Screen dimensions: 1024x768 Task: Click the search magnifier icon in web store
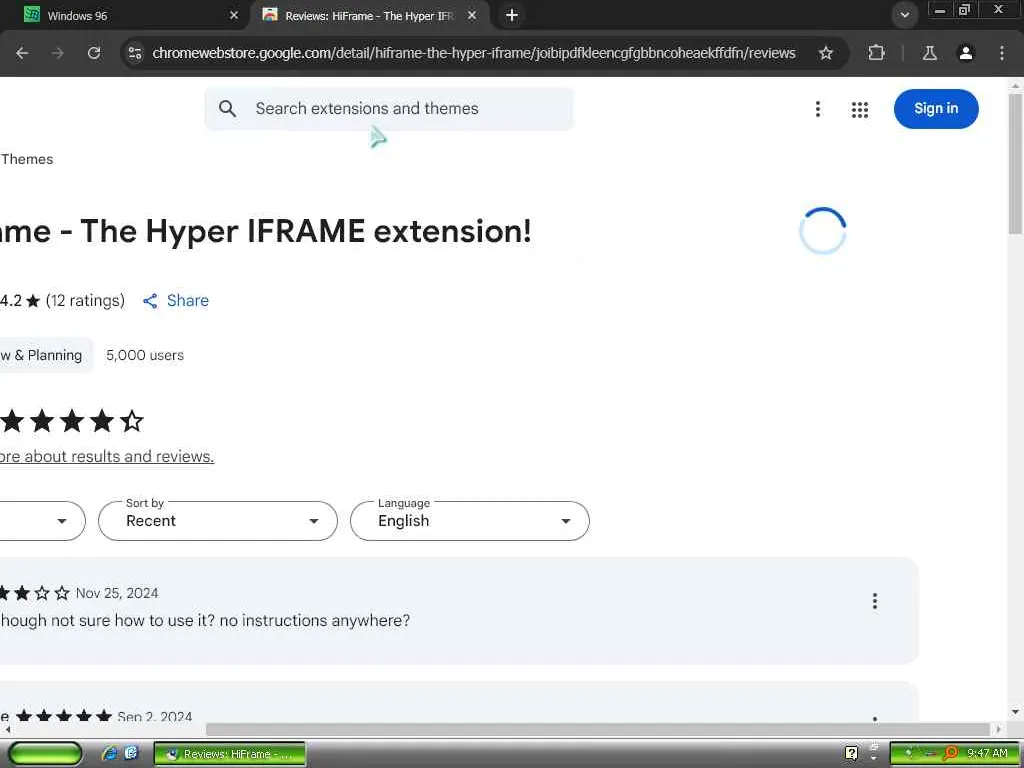[x=227, y=108]
